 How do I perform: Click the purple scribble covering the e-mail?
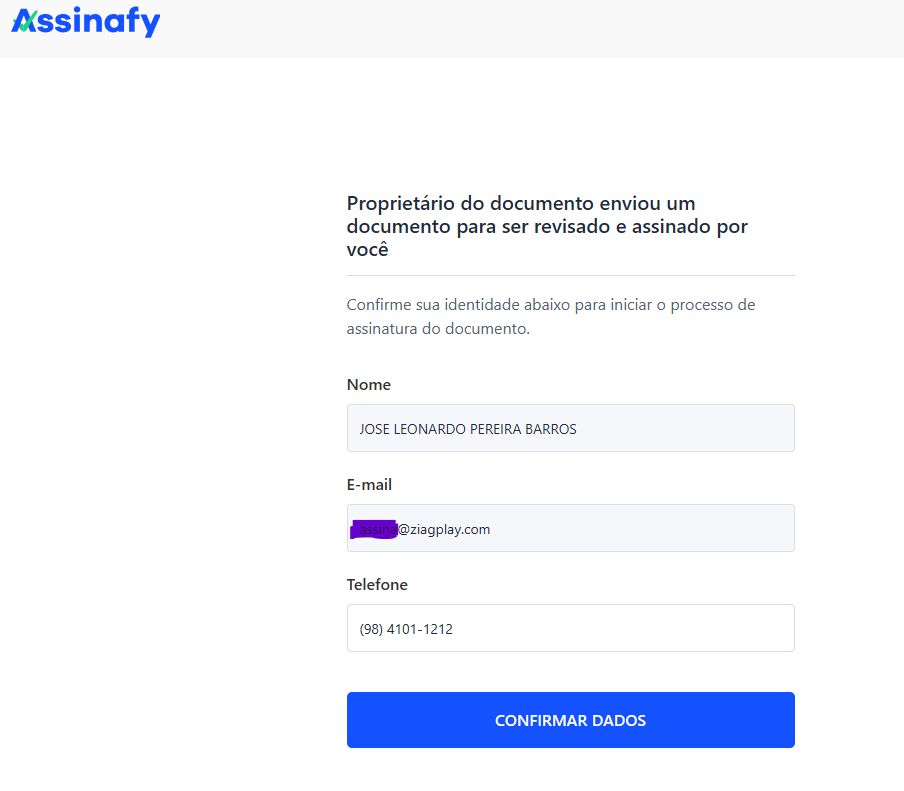coord(374,529)
